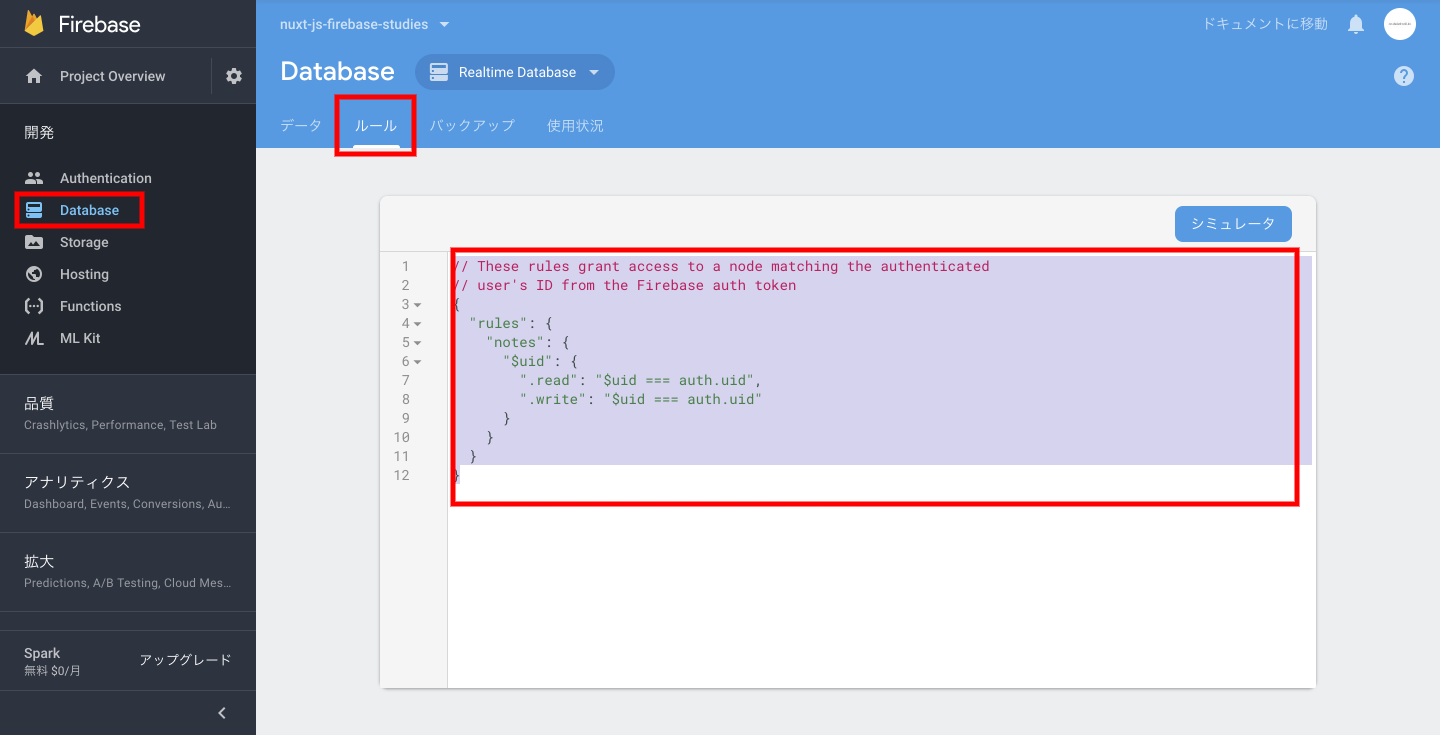Screen dimensions: 1440x735
Task: Expand the アナリティクス sidebar section
Action: (128, 493)
